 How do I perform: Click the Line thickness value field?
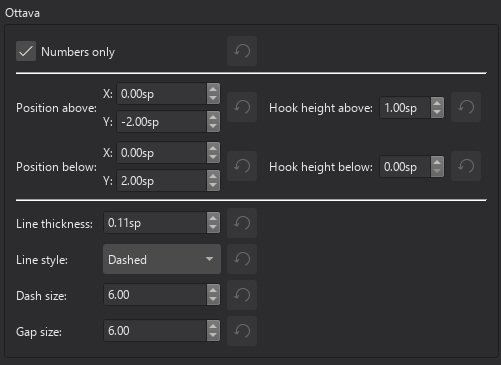pyautogui.click(x=155, y=223)
